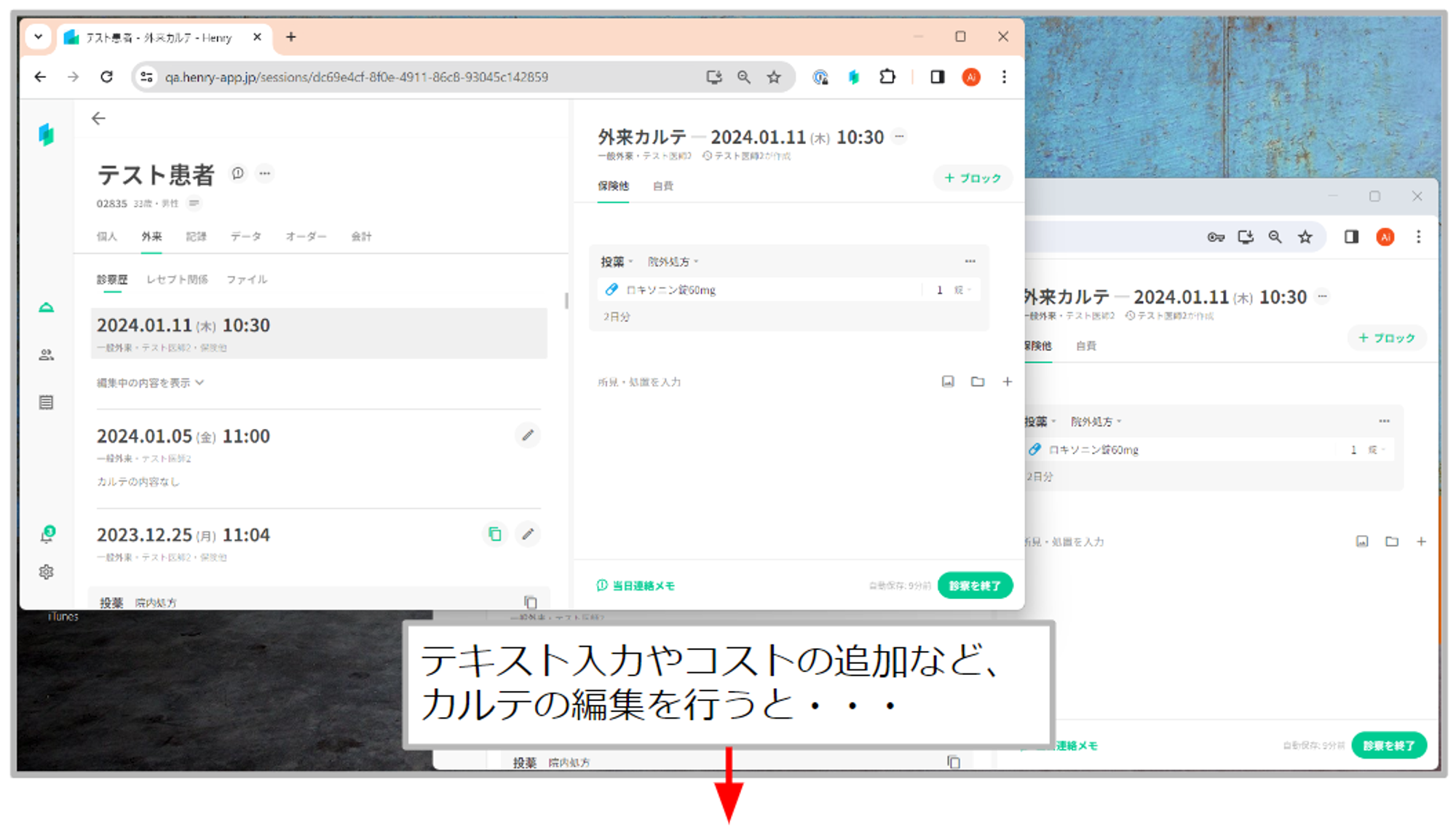Open 投薬 block three-dots menu
This screenshot has width=1456, height=830.
970,261
